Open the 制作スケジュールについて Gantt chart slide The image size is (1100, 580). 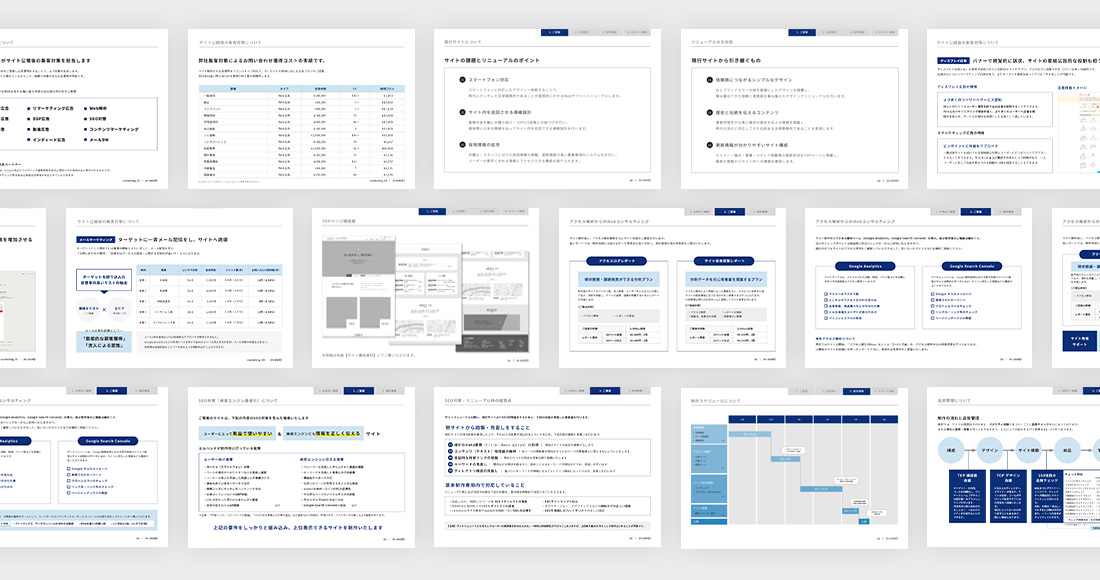click(x=794, y=467)
